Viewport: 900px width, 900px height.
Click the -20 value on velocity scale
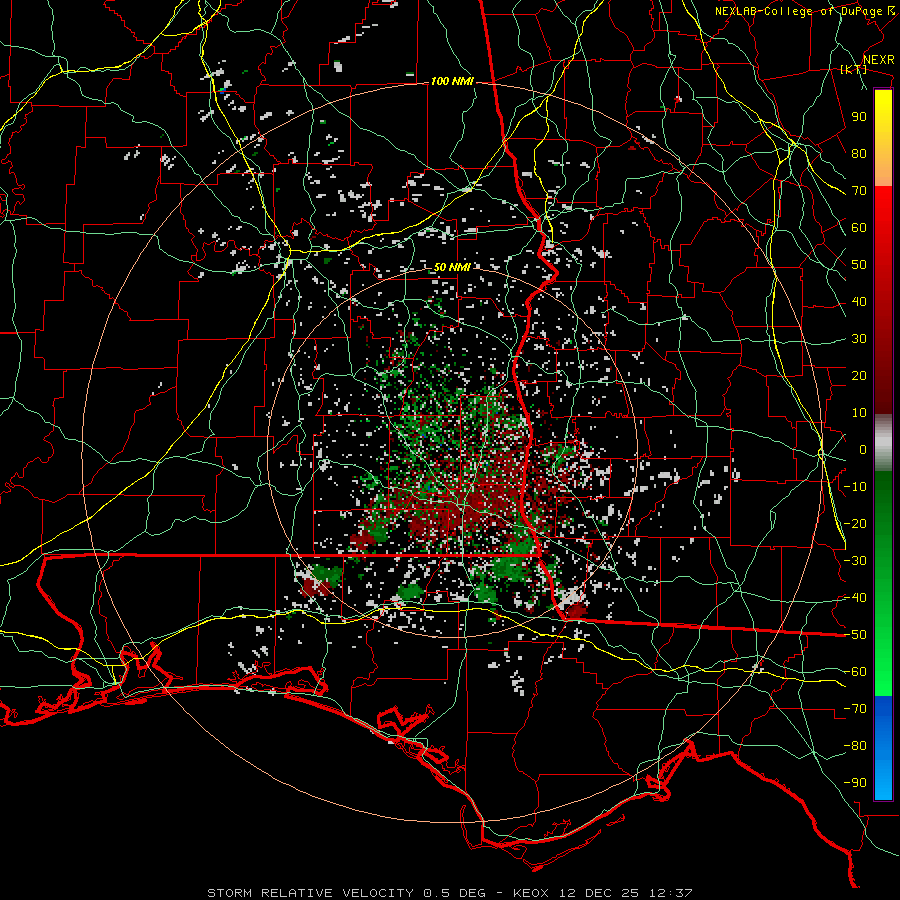point(855,524)
